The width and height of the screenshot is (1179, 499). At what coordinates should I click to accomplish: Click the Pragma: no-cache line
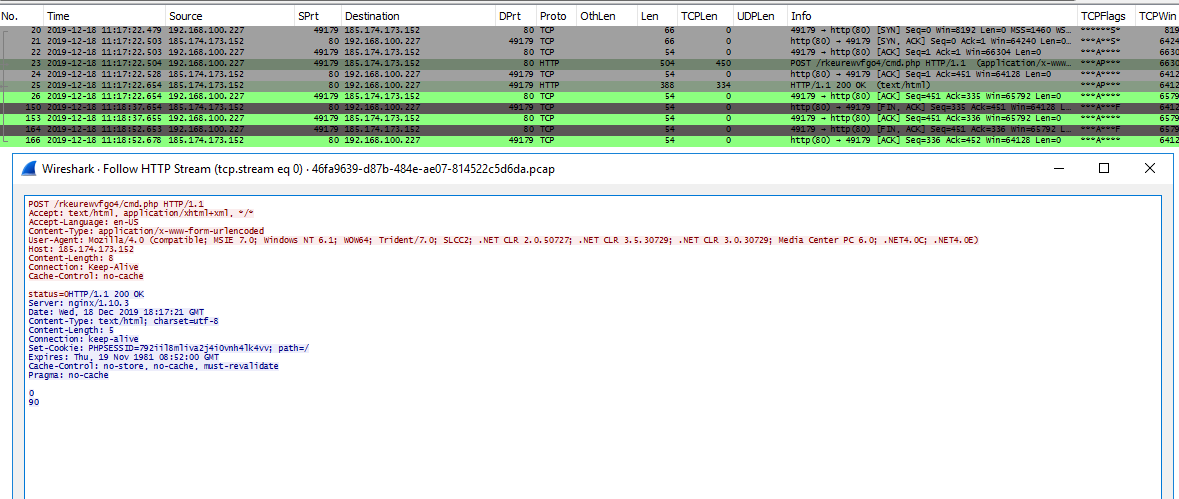point(68,375)
